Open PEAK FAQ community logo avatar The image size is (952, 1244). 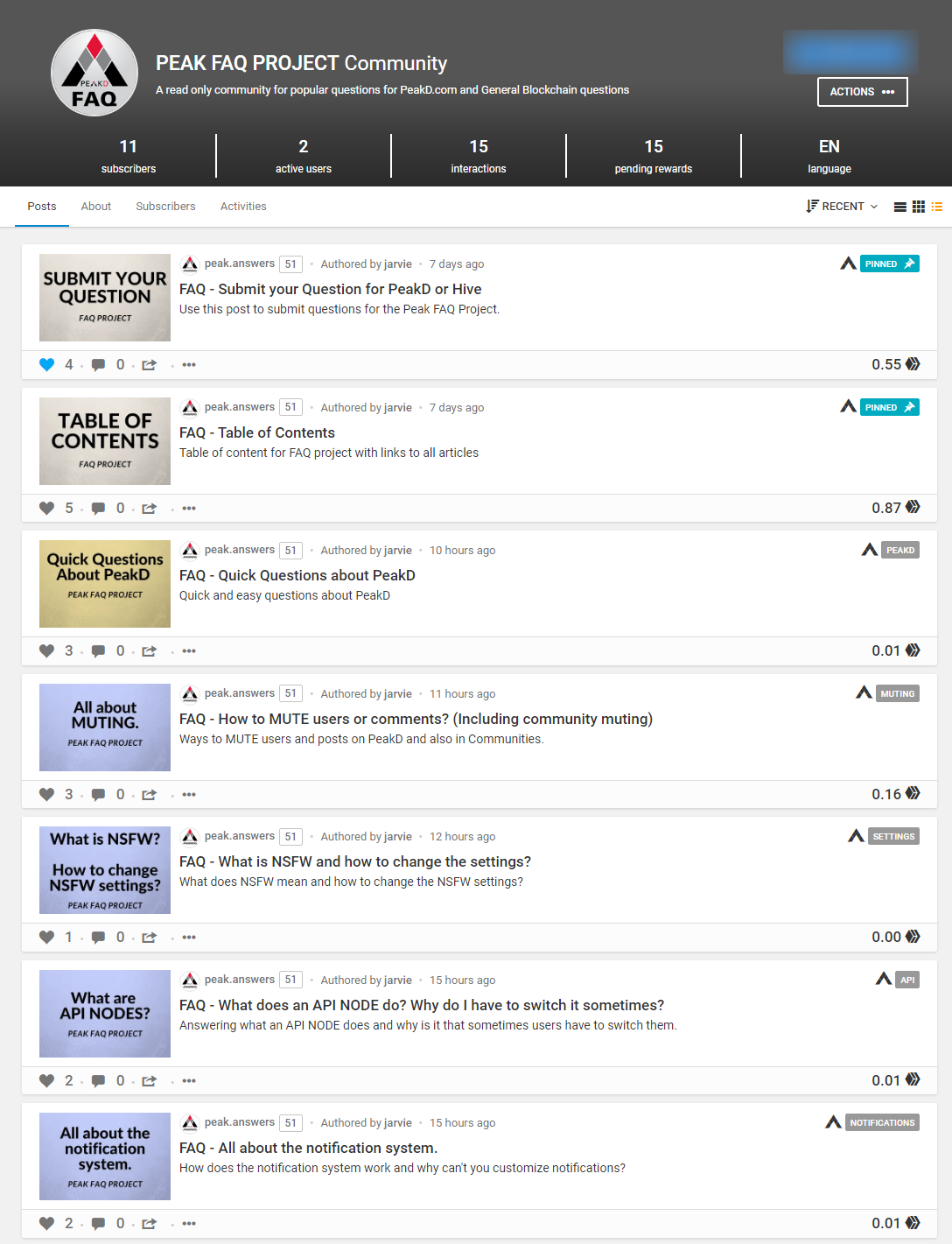tap(94, 74)
